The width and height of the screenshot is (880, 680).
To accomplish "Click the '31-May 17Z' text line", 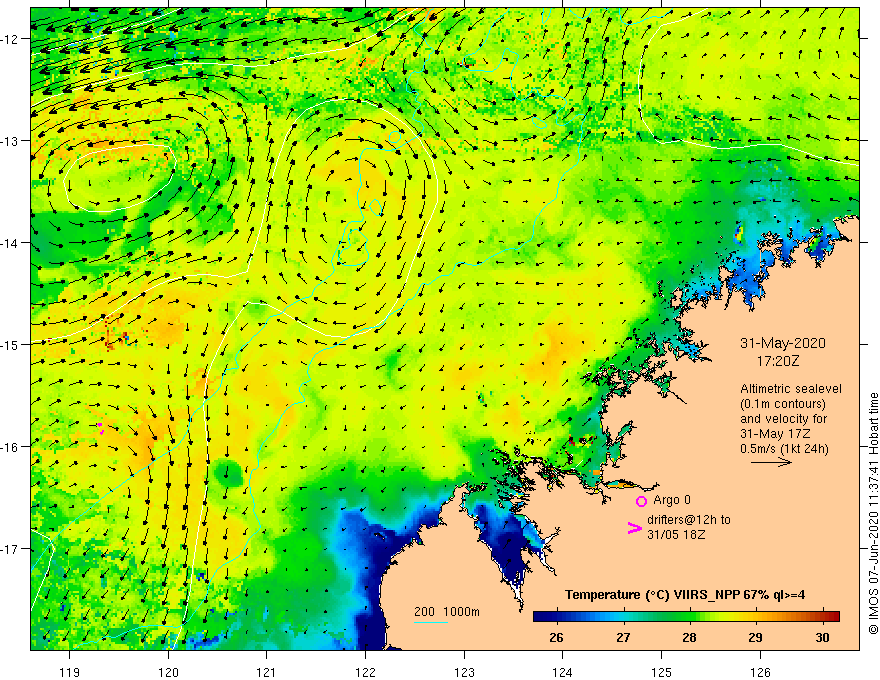I will tap(774, 434).
